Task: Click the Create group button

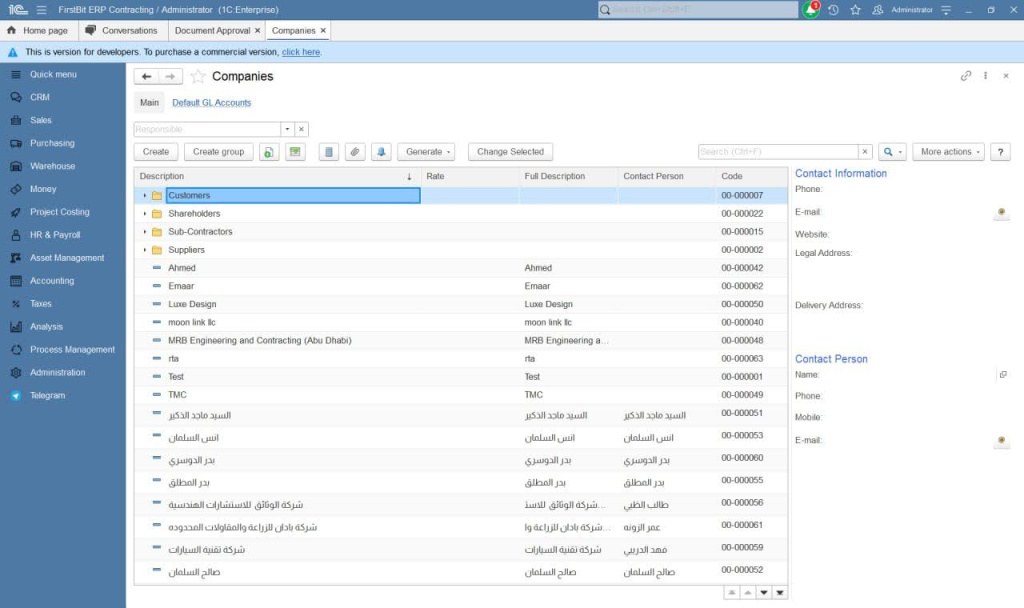Action: coord(219,152)
